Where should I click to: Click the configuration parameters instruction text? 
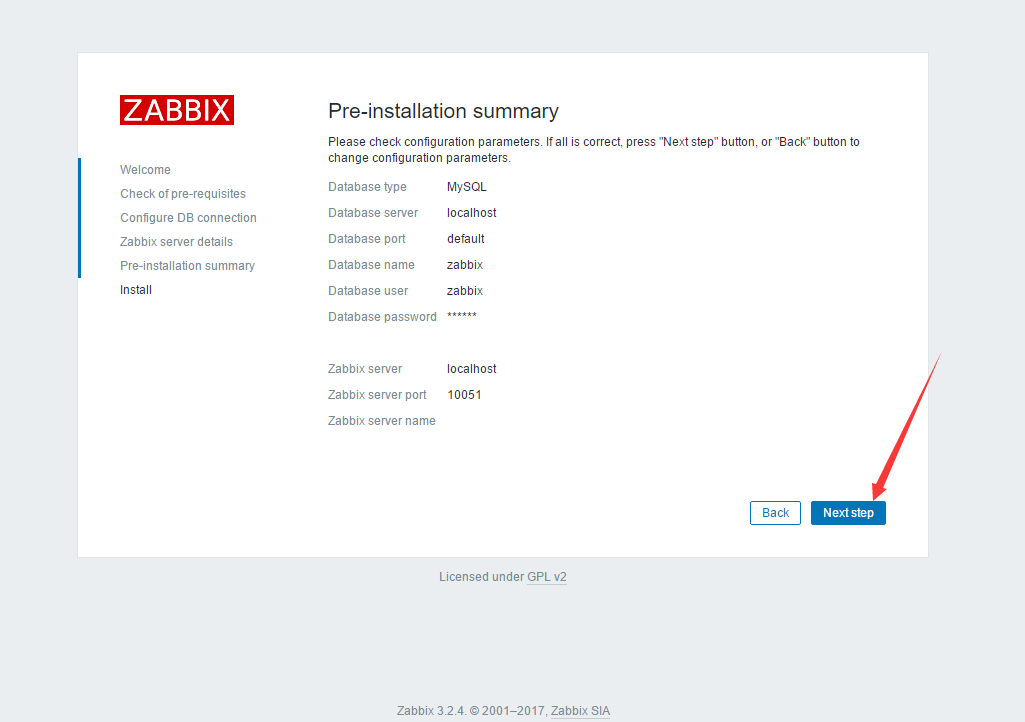point(594,150)
